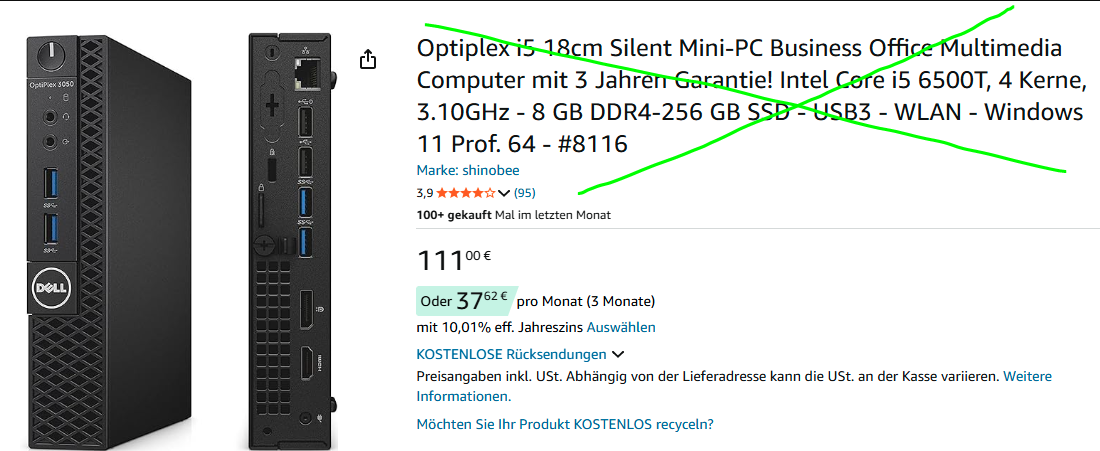1100x451 pixels.
Task: Click the share icon beside the product image
Action: click(x=368, y=60)
